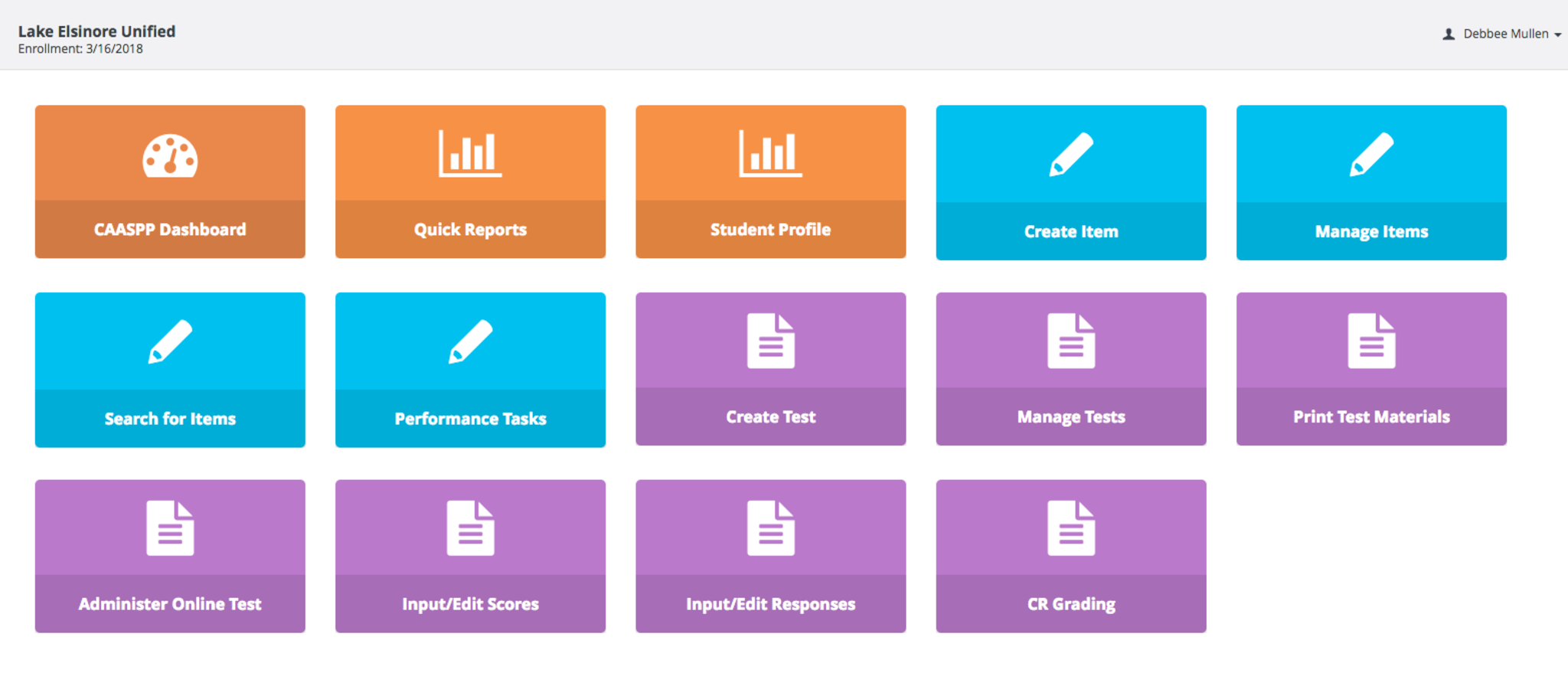Click the Lake Elsinore Unified district title

coord(96,31)
